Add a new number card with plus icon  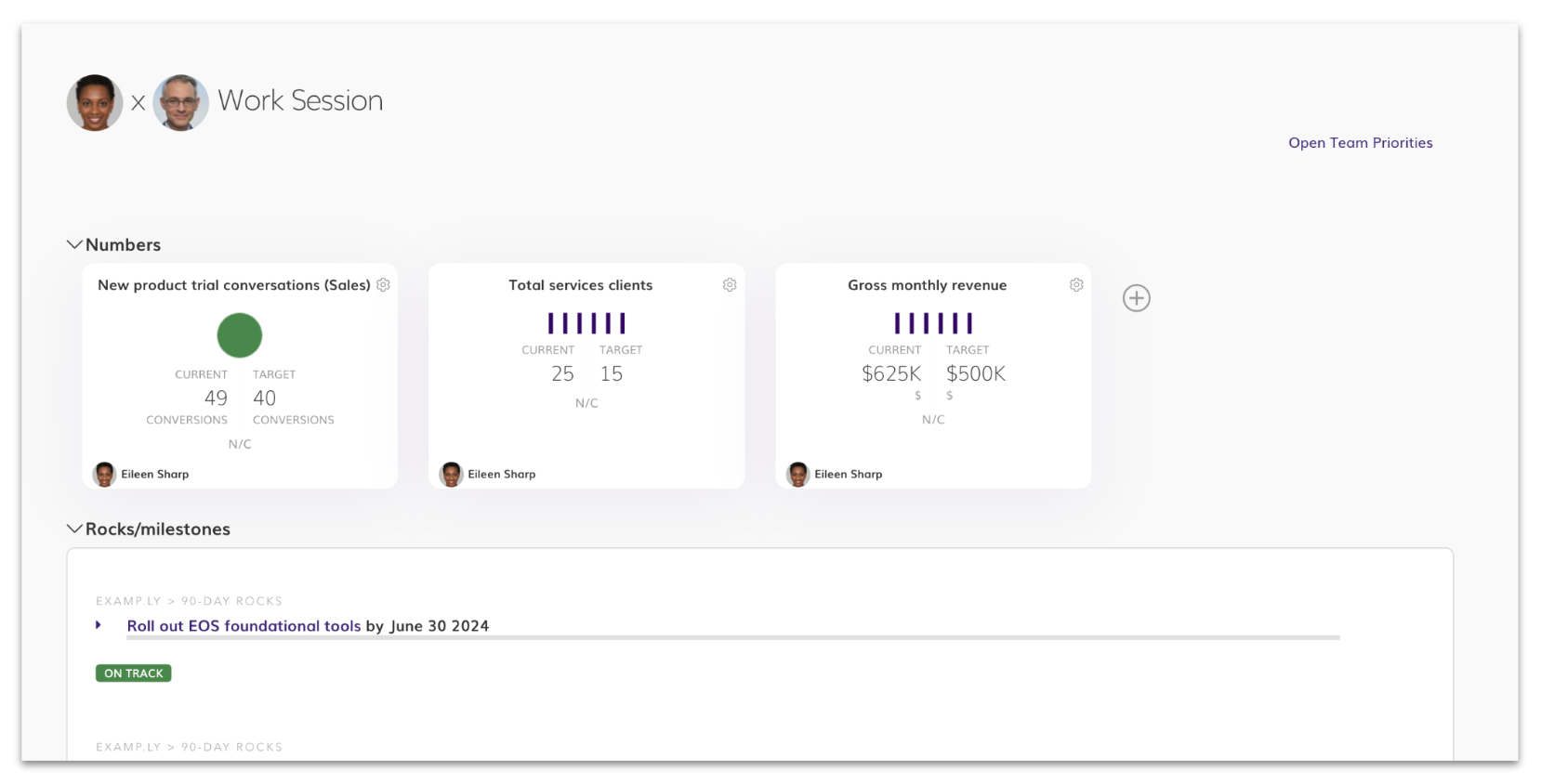(1136, 298)
